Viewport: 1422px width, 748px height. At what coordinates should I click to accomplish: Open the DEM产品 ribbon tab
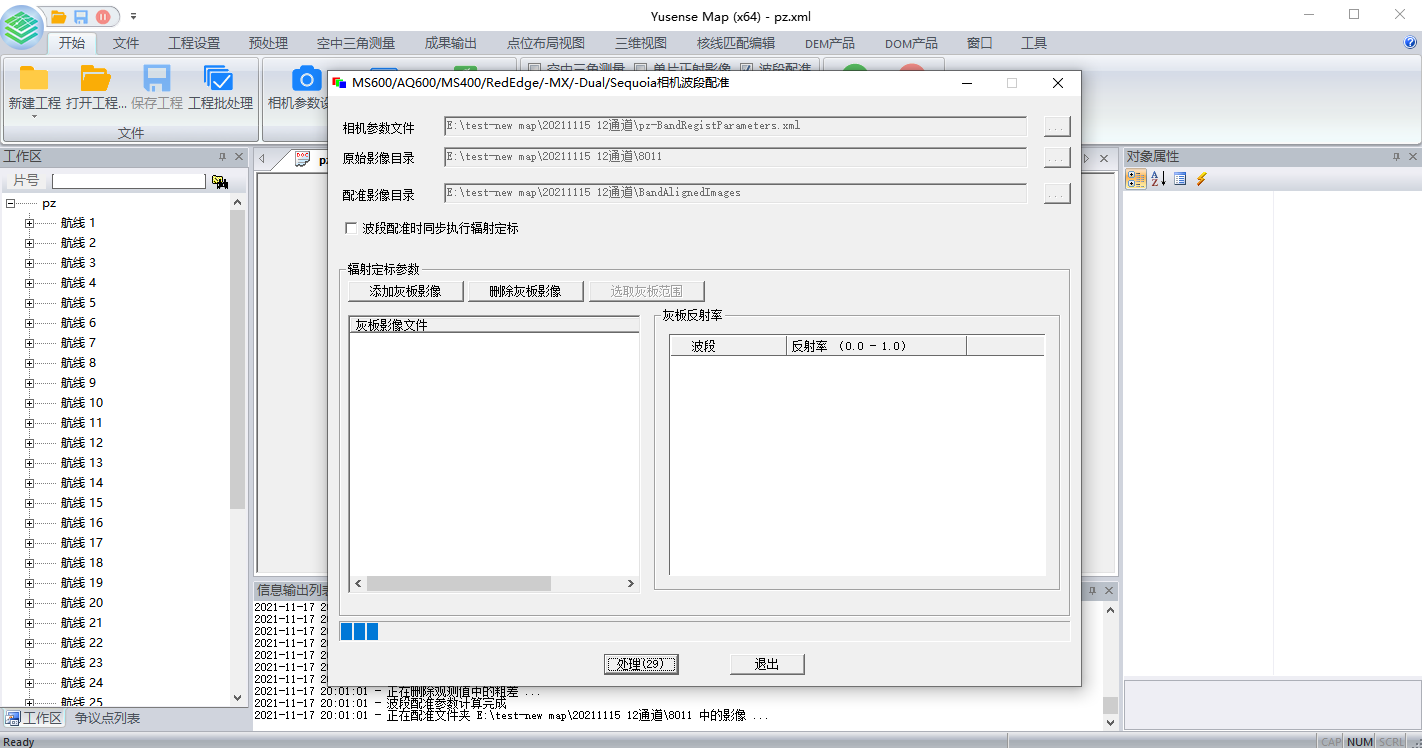(830, 43)
